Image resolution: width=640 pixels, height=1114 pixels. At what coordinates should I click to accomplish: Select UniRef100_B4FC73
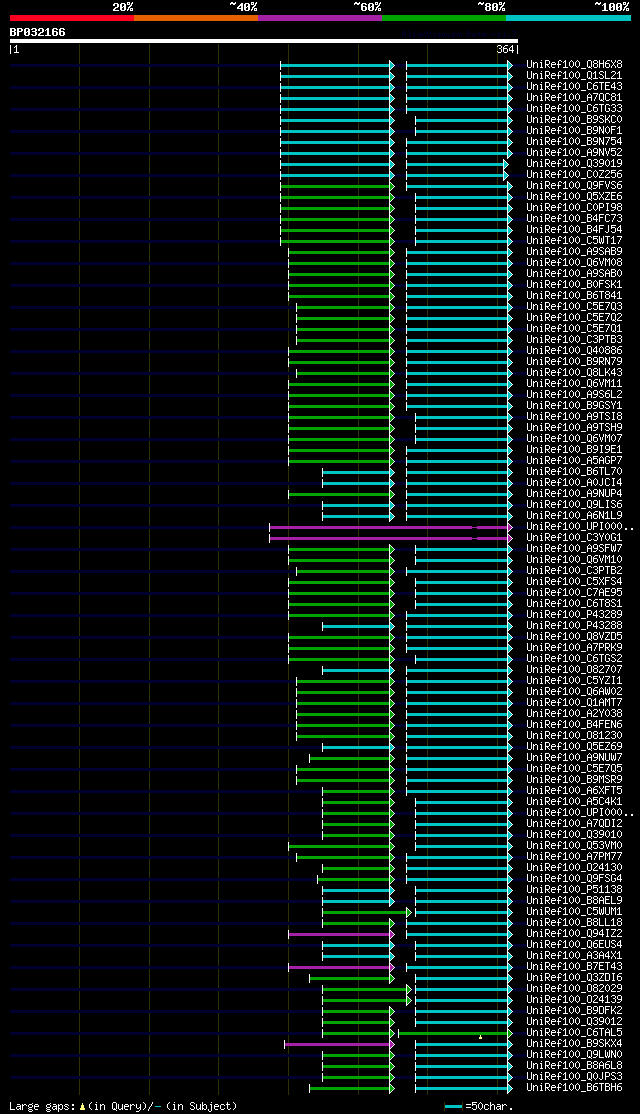(x=575, y=219)
